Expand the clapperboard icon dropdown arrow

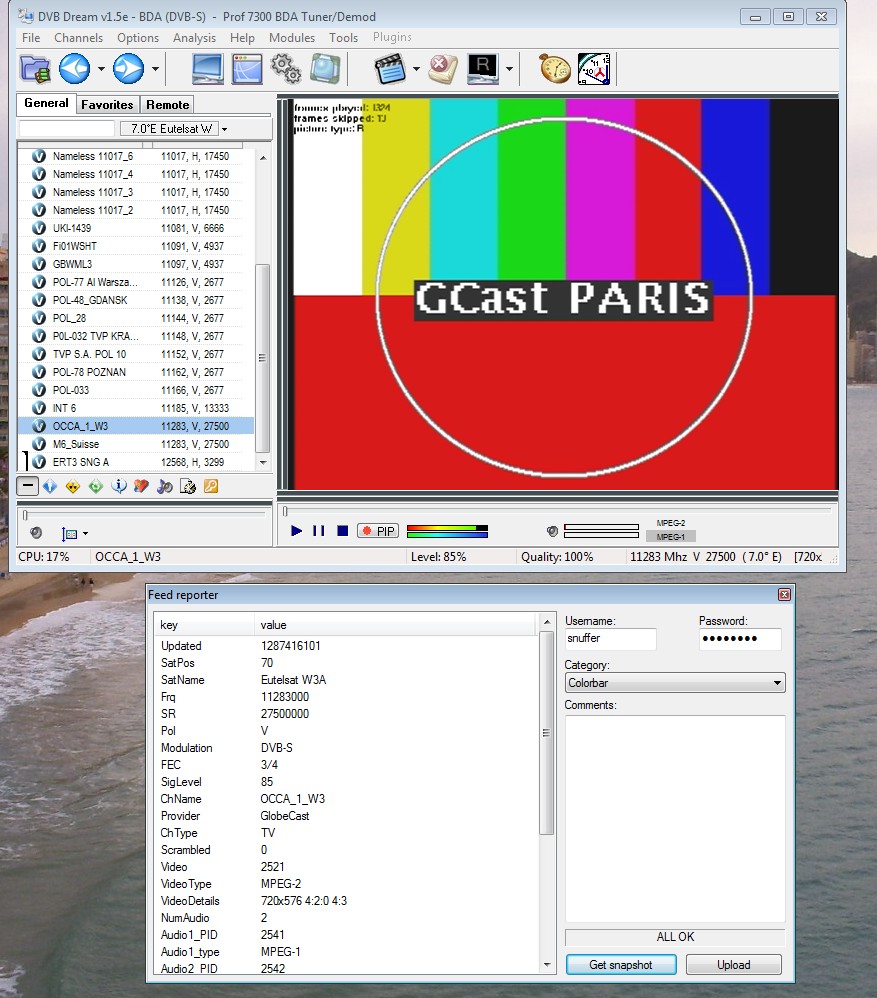point(416,69)
